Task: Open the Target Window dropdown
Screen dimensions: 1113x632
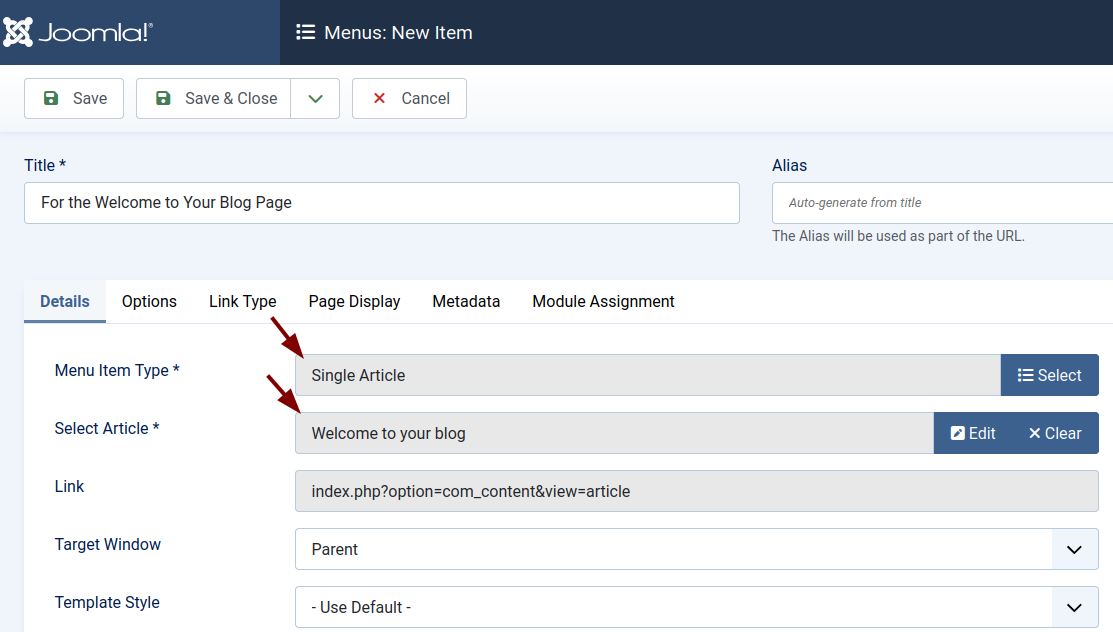Action: [1074, 549]
